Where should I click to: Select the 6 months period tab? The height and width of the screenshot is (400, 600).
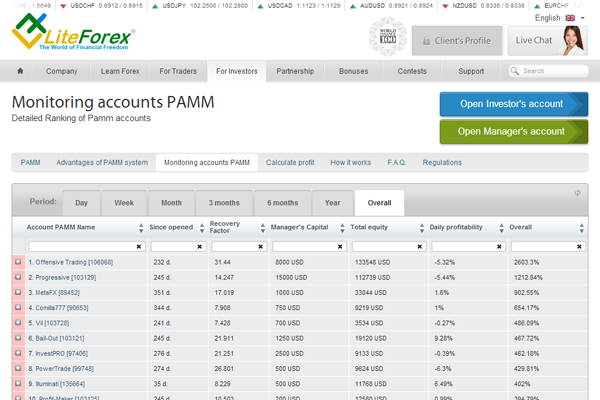coord(282,203)
